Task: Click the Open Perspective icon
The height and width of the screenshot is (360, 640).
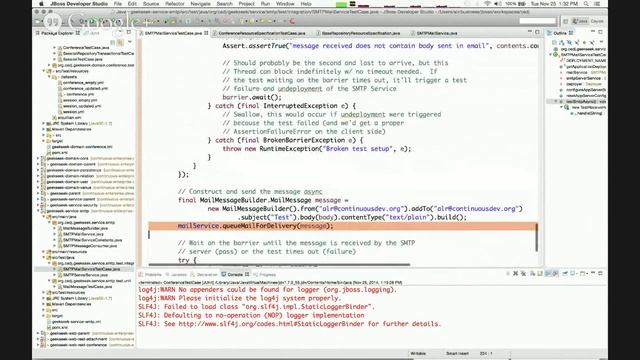Action: tap(566, 21)
